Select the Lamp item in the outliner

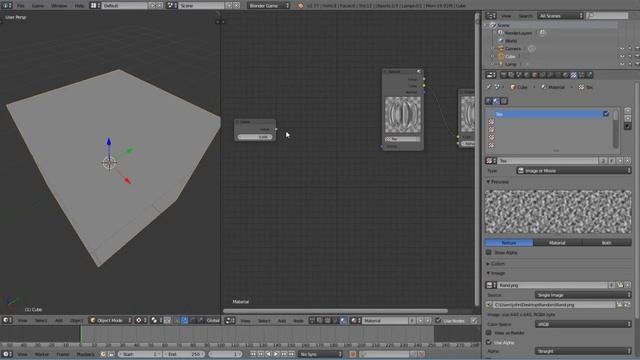(x=511, y=64)
